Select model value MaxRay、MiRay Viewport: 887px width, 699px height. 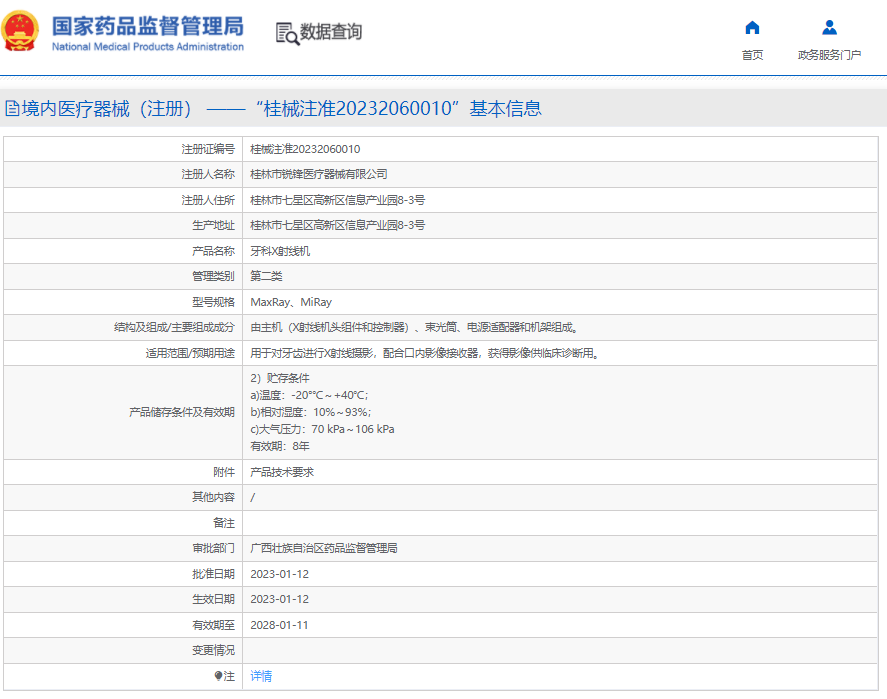pos(291,302)
